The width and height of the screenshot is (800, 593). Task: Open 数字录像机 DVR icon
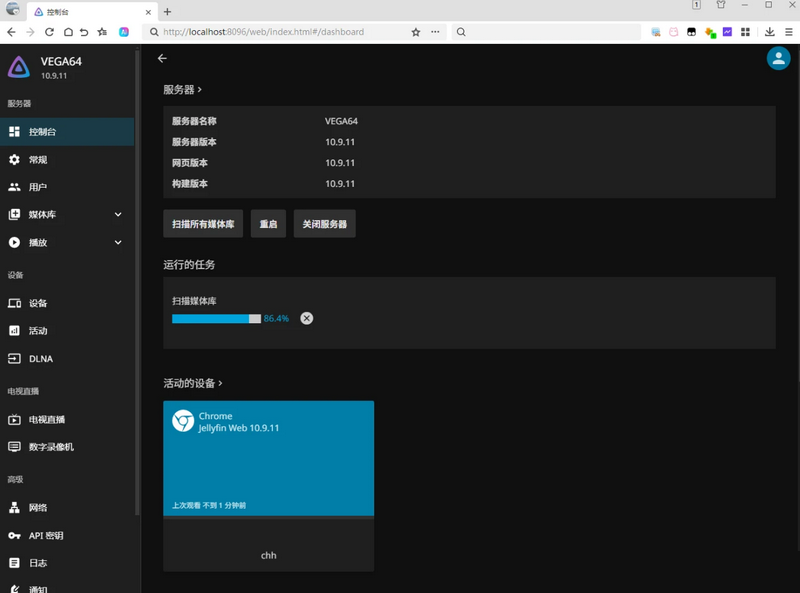tap(14, 447)
